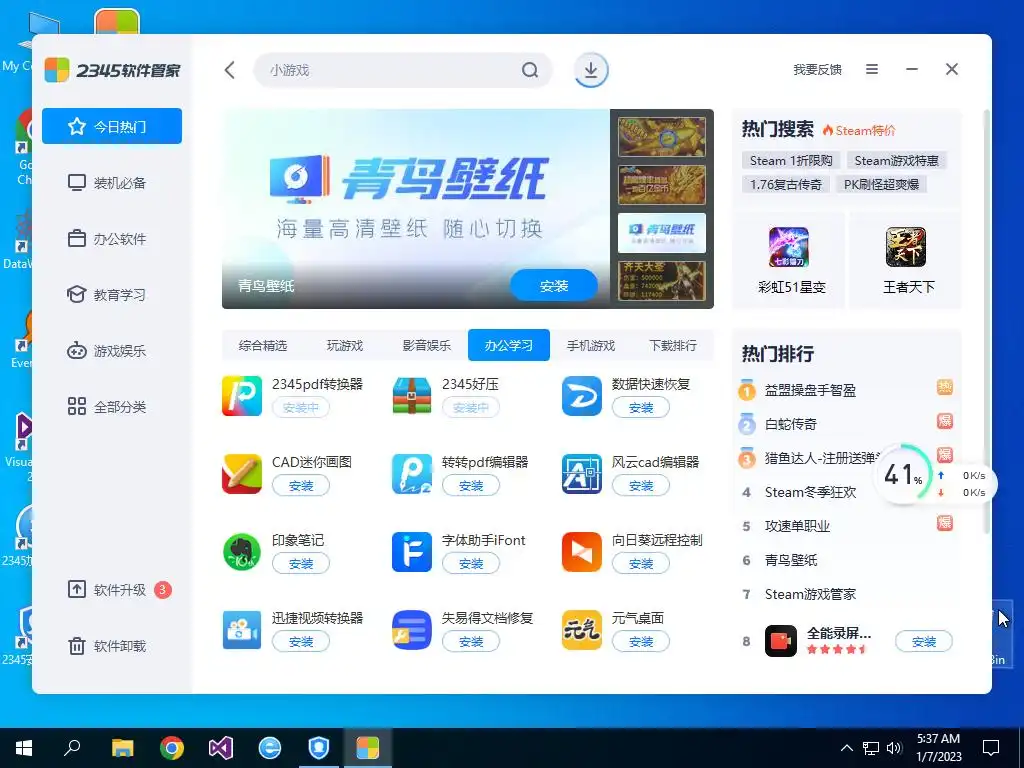Viewport: 1024px width, 768px height.
Task: Click the 风云cad编辑器 app icon
Action: pos(581,474)
